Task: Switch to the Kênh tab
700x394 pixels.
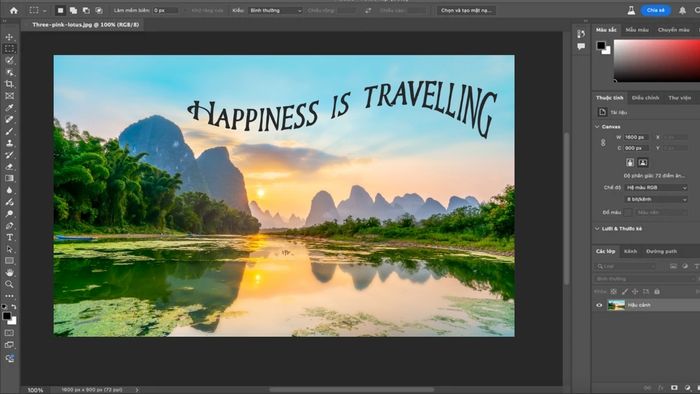Action: (x=630, y=252)
